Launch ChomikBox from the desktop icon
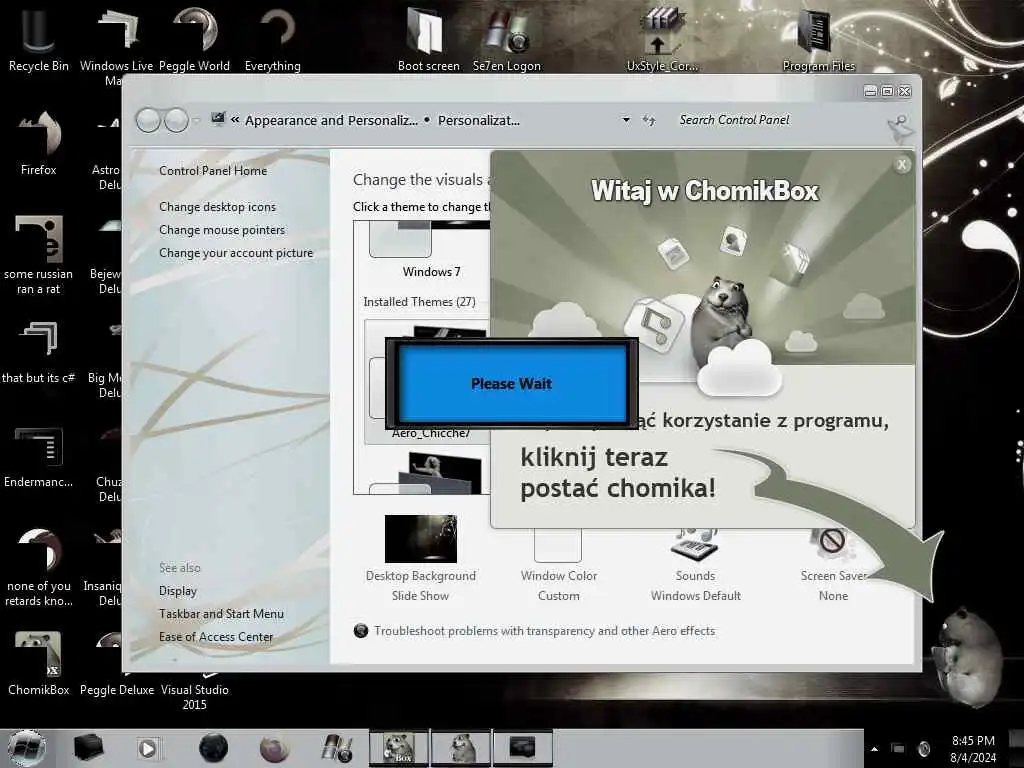Screen dimensions: 1024x768 (x=39, y=662)
